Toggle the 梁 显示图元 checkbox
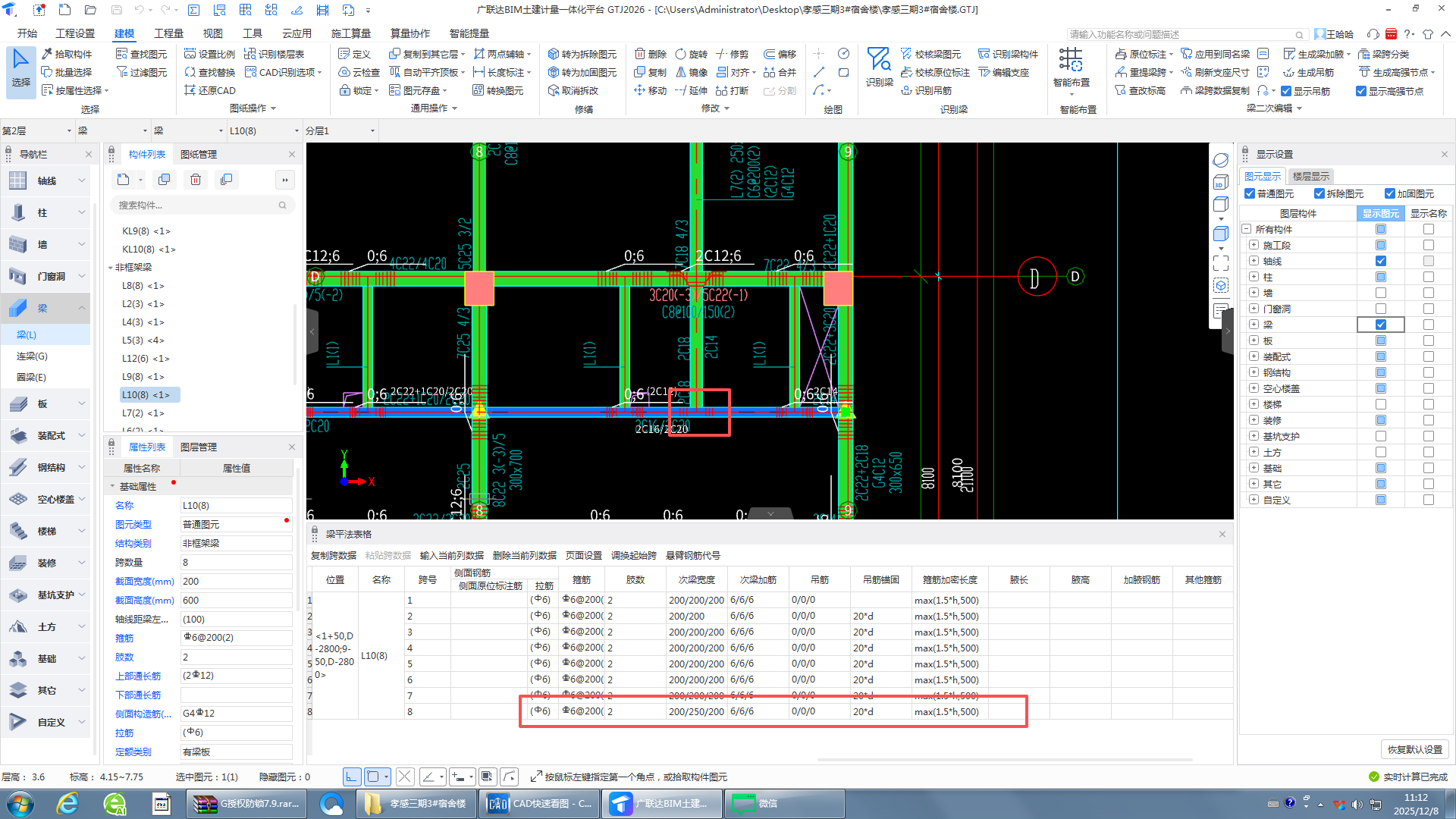The height and width of the screenshot is (819, 1456). tap(1380, 325)
